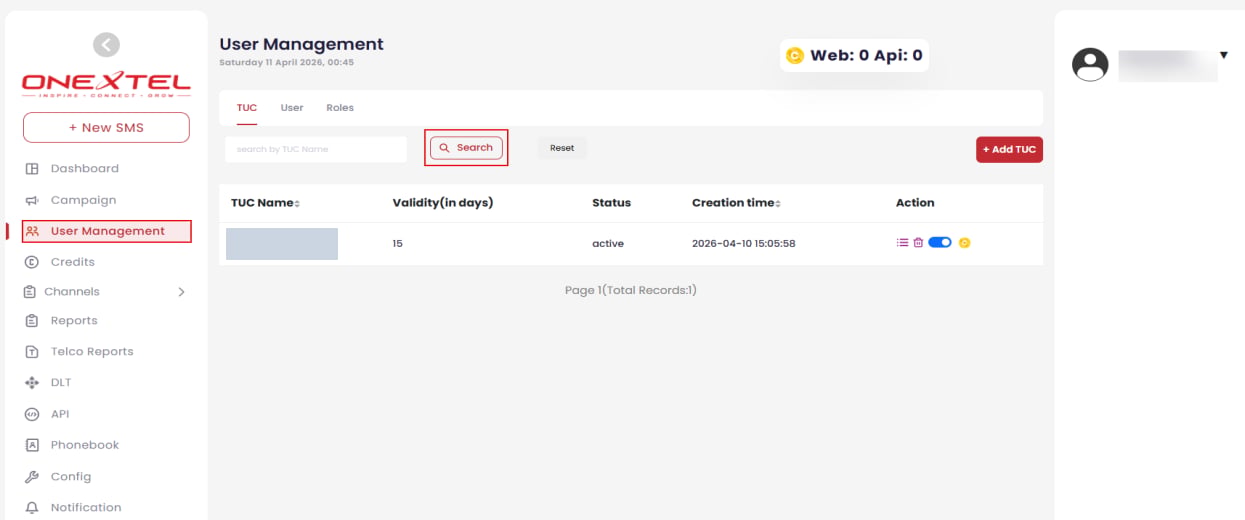Click the API code icon

point(32,414)
